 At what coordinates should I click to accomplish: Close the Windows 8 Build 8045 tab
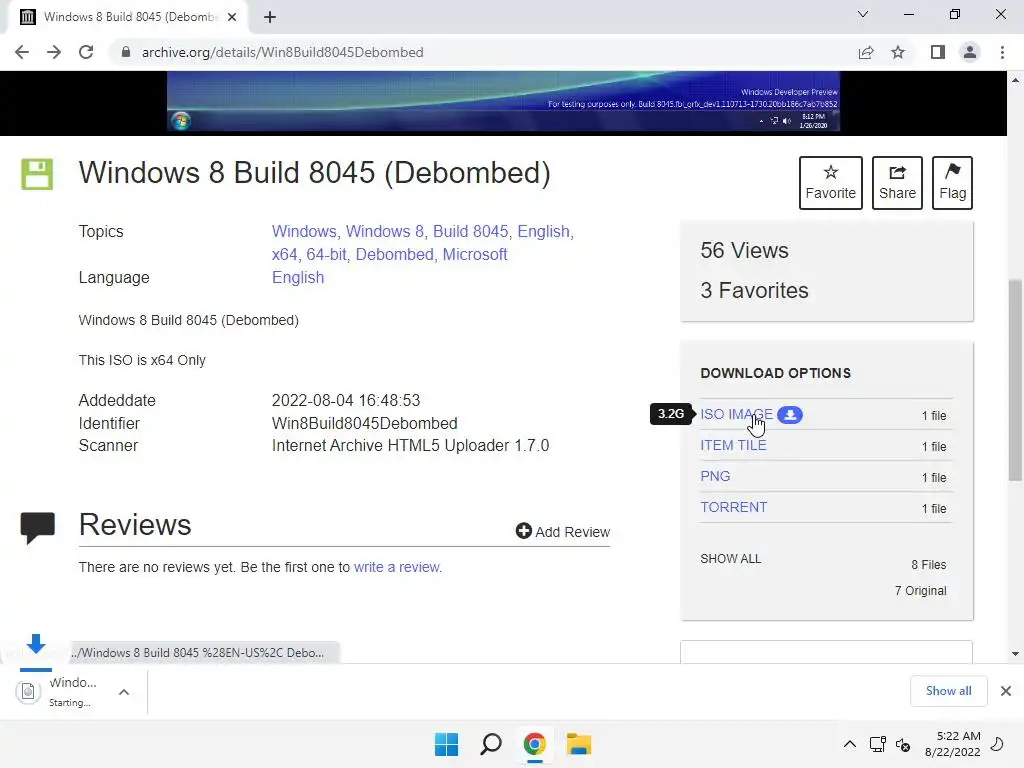click(x=232, y=17)
